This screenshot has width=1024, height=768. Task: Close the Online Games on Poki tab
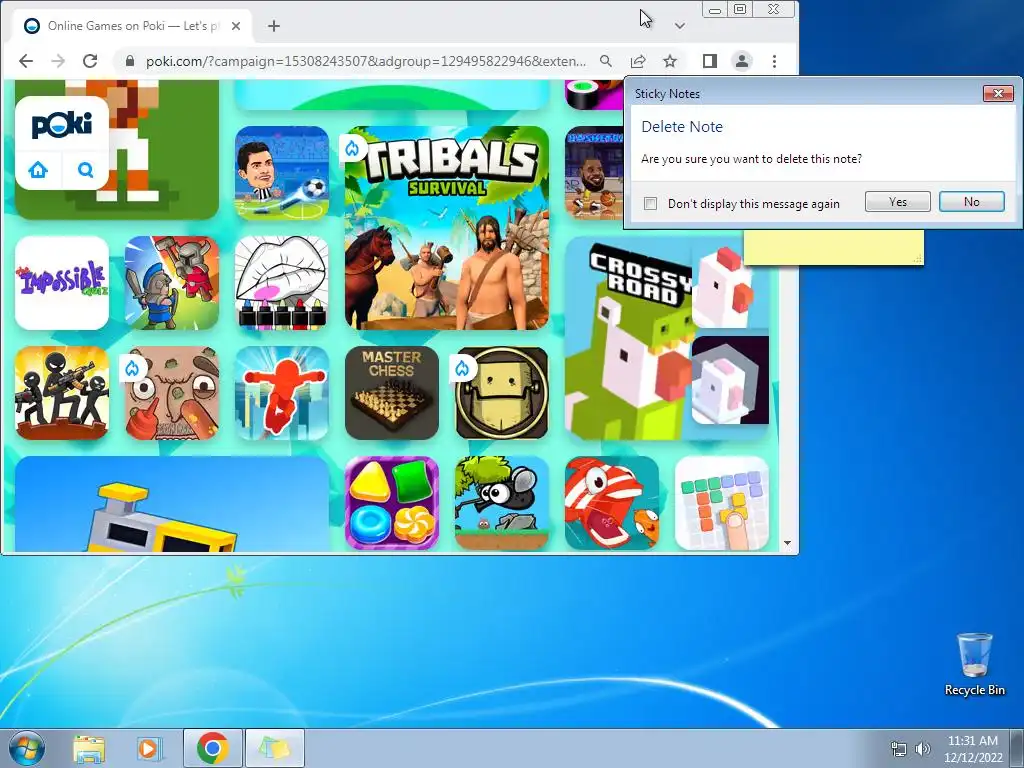236,26
